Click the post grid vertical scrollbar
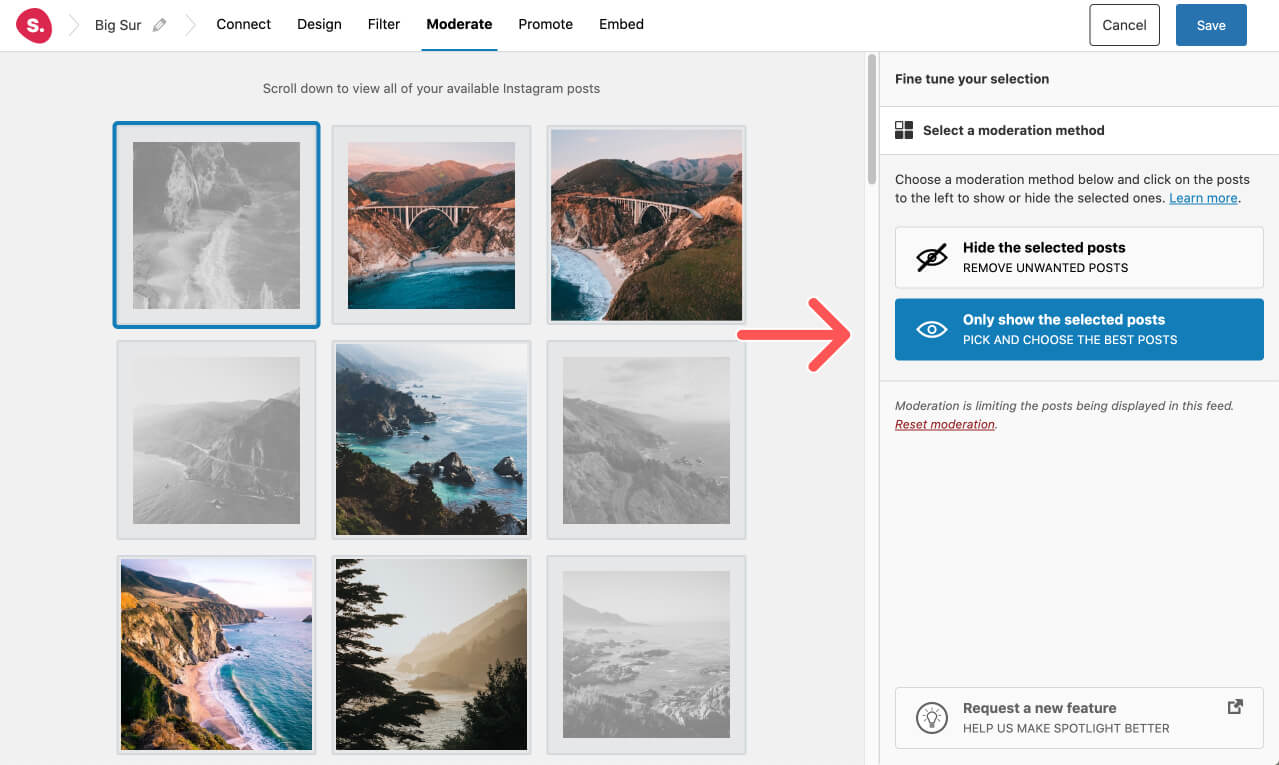The image size is (1279, 765). 872,120
